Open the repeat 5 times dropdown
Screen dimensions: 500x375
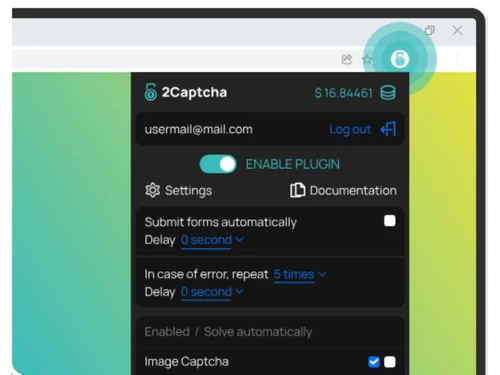(300, 274)
